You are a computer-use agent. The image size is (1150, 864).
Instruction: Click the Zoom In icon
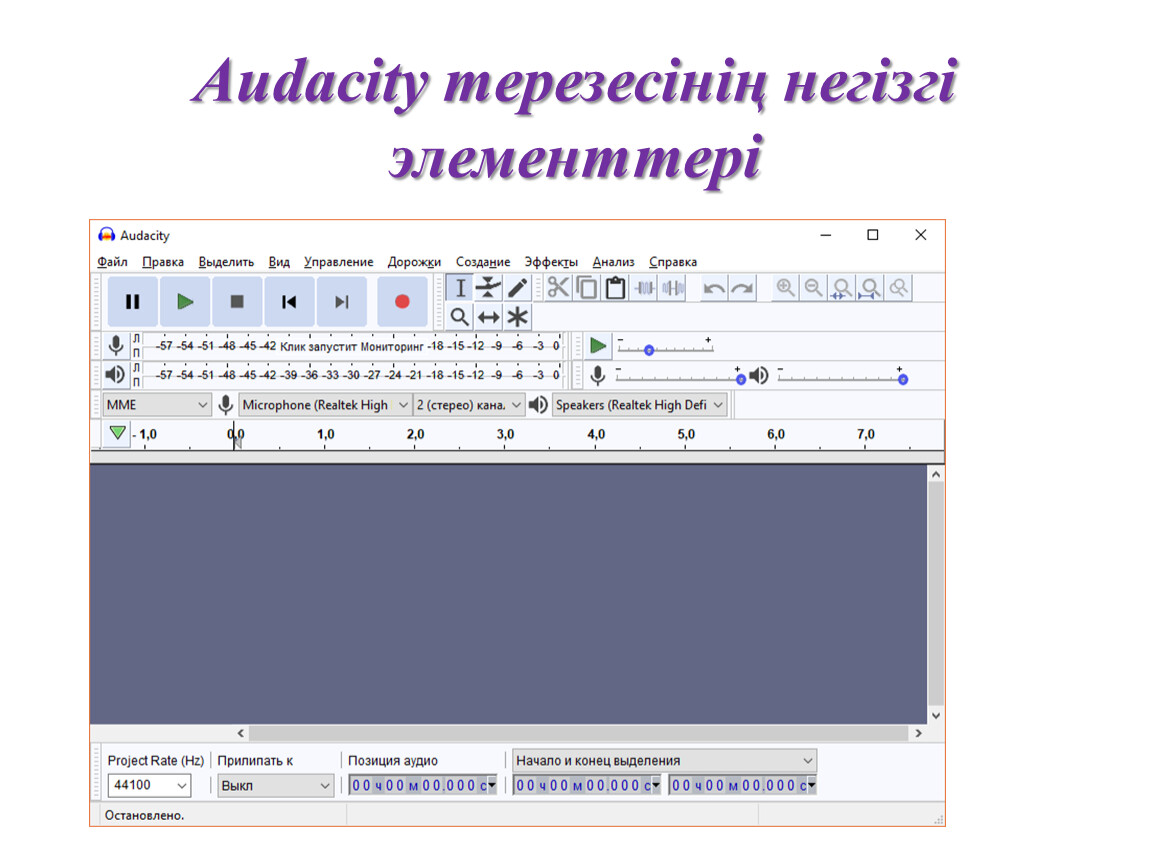[x=785, y=288]
